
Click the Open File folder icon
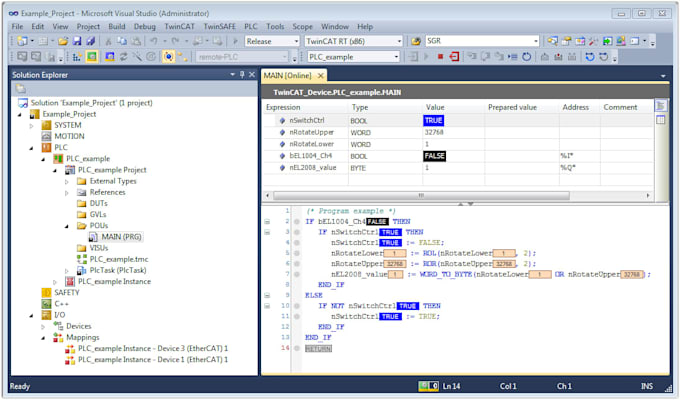63,41
